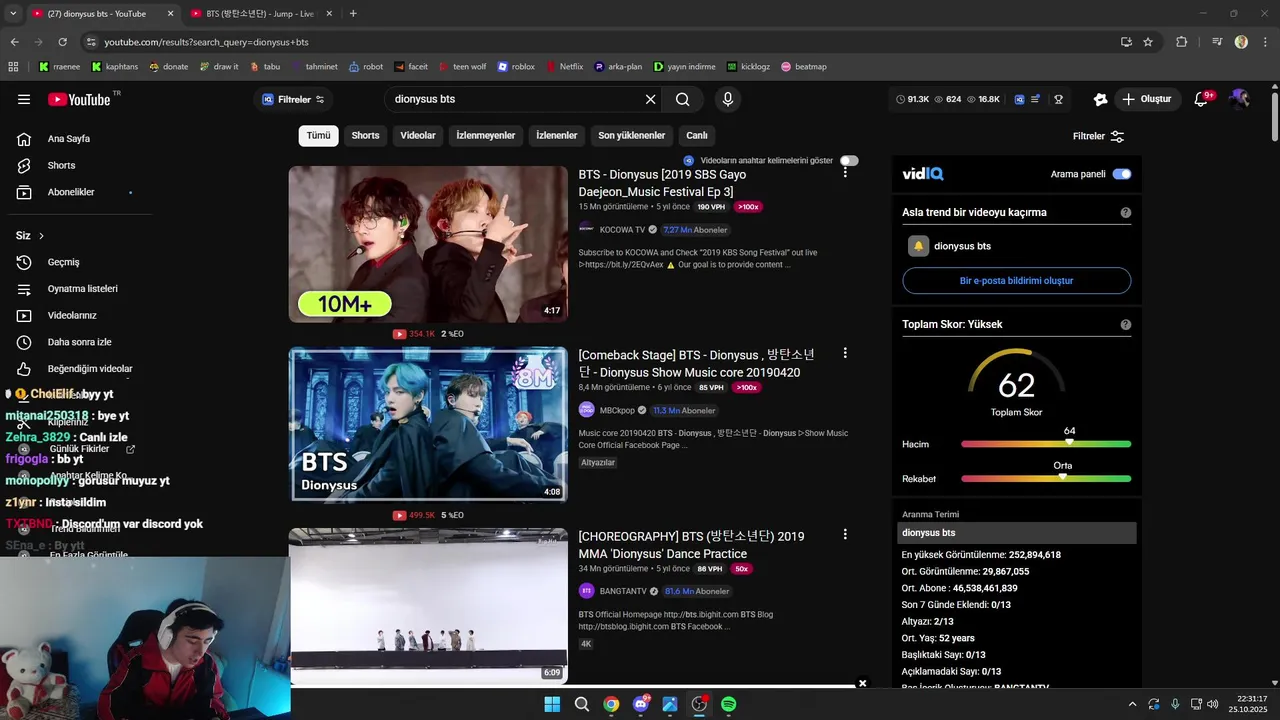This screenshot has height=720, width=1280.
Task: Click the Hacim score bar
Action: point(1046,444)
